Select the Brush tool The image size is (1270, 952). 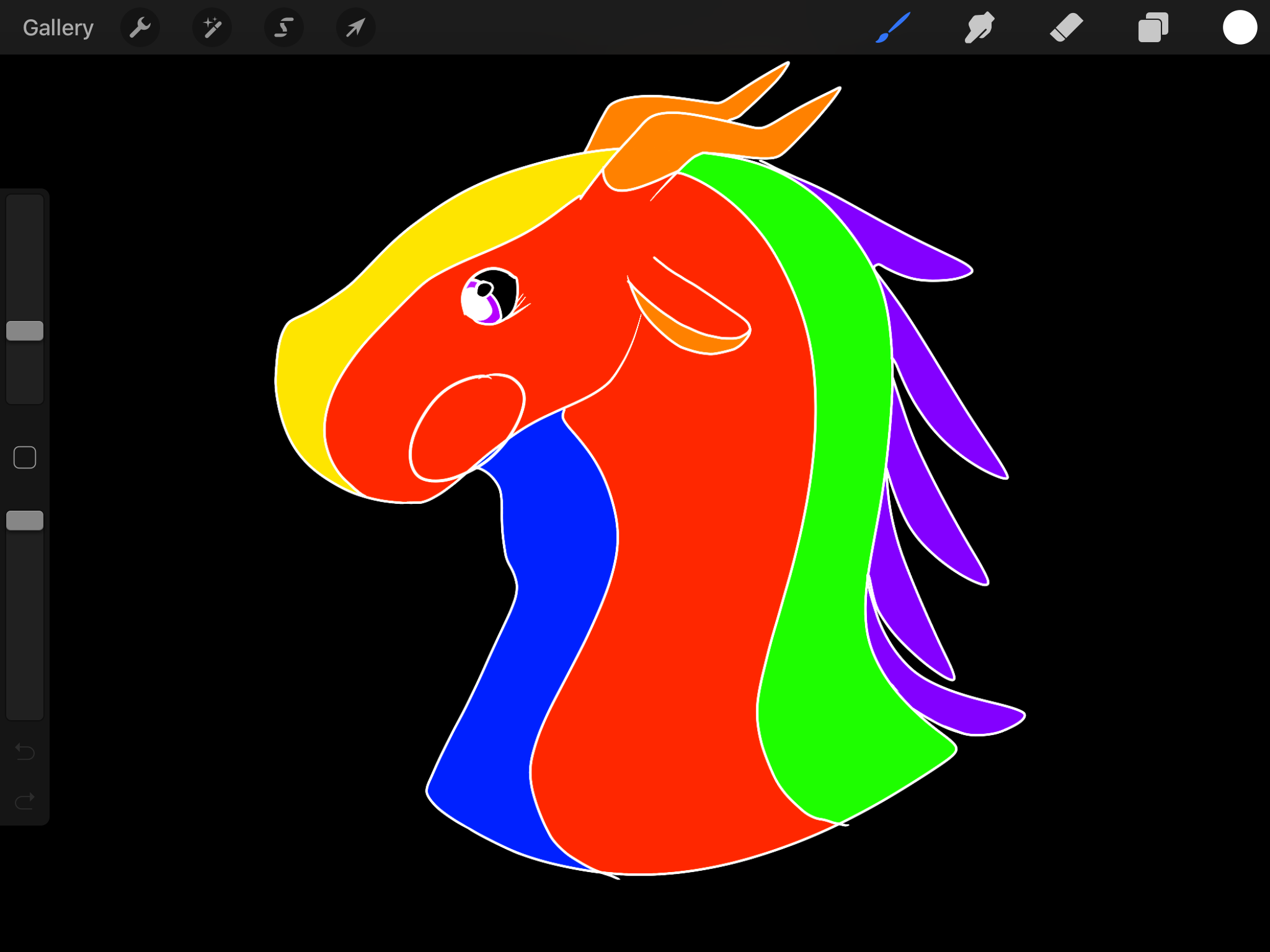(x=892, y=28)
